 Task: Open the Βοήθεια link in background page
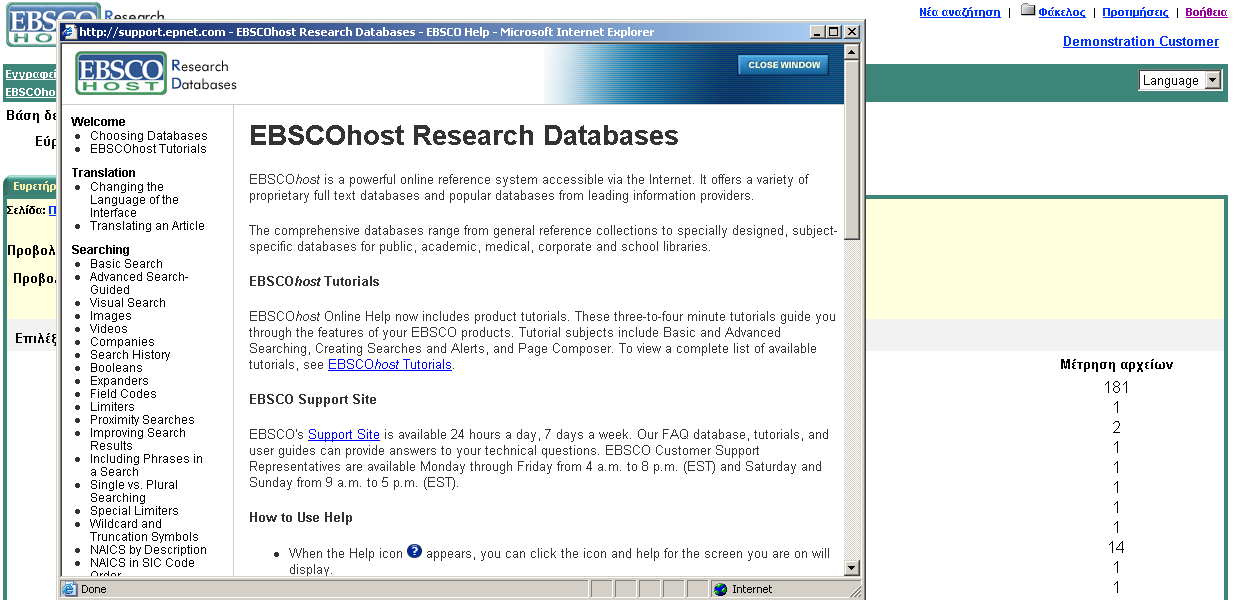(1207, 13)
